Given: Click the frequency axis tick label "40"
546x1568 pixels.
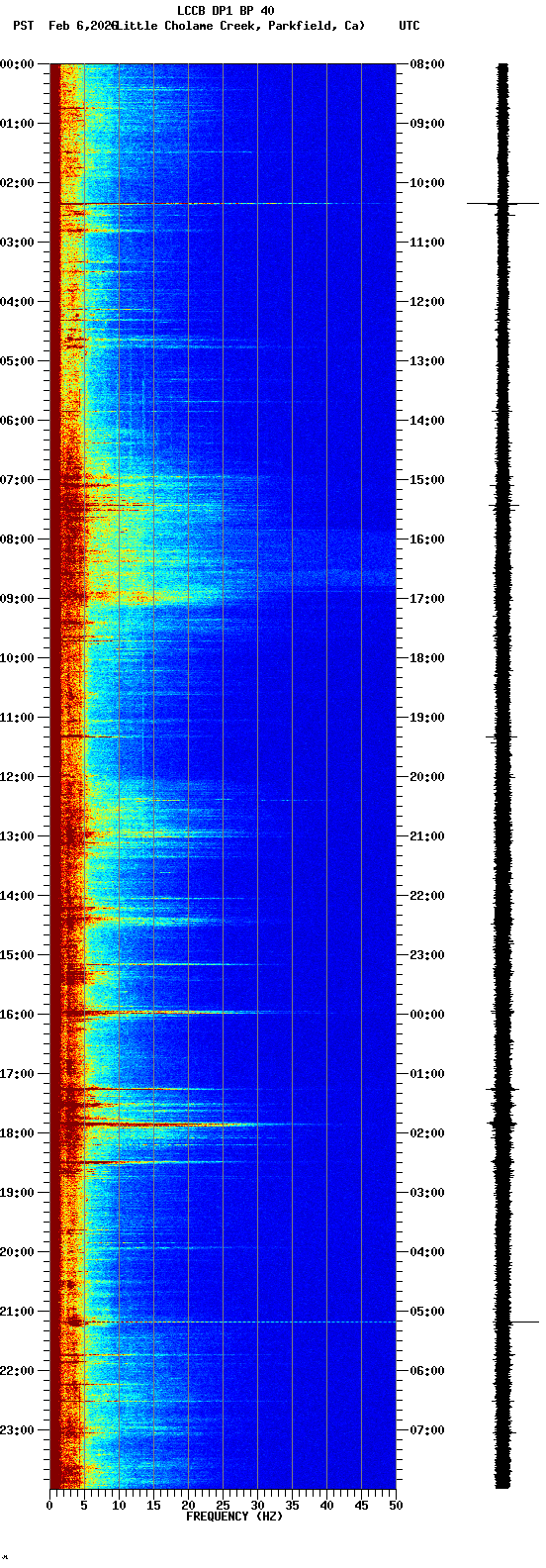Looking at the screenshot, I should coord(326,1506).
